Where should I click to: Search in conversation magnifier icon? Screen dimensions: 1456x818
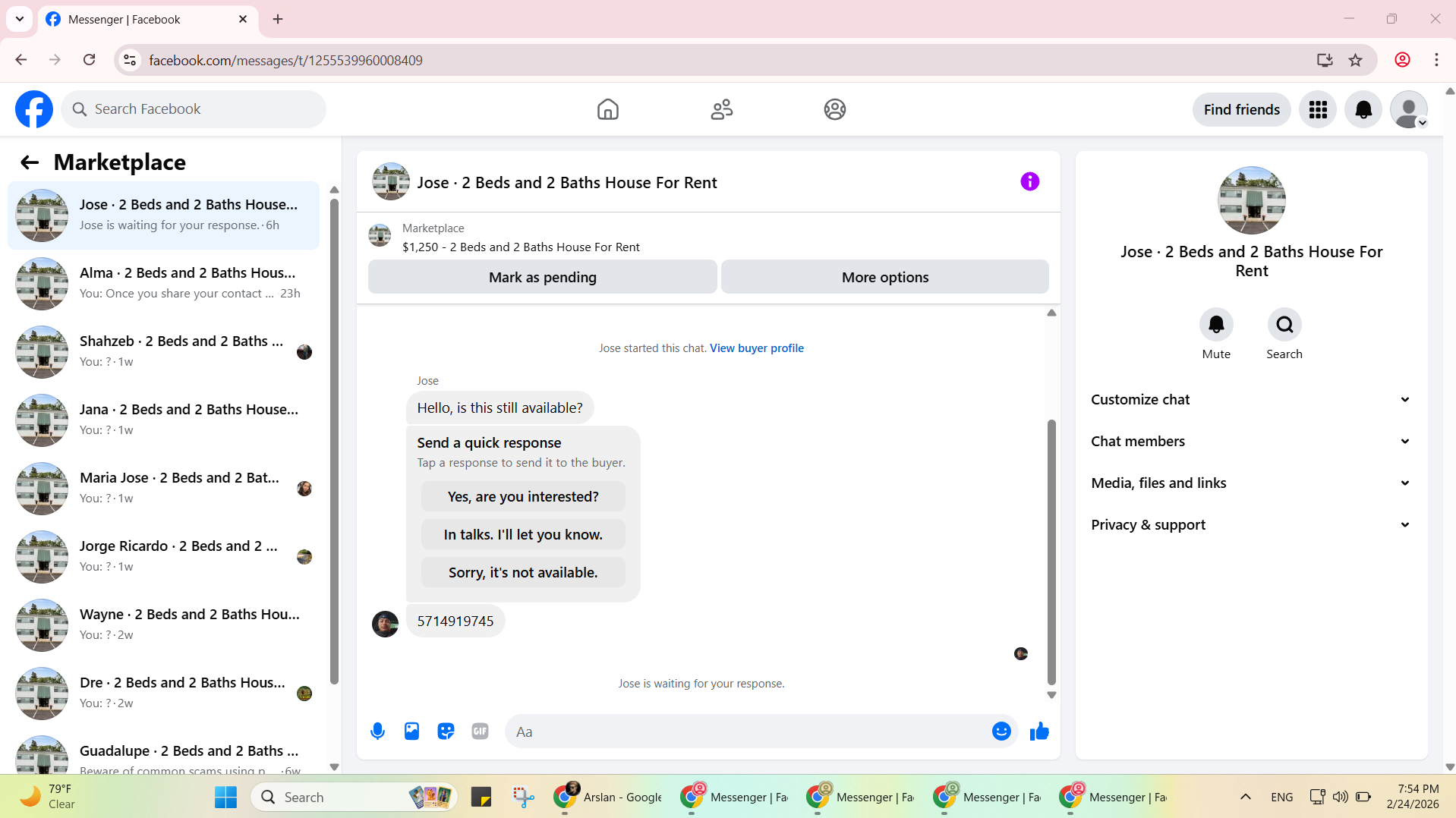pyautogui.click(x=1284, y=325)
